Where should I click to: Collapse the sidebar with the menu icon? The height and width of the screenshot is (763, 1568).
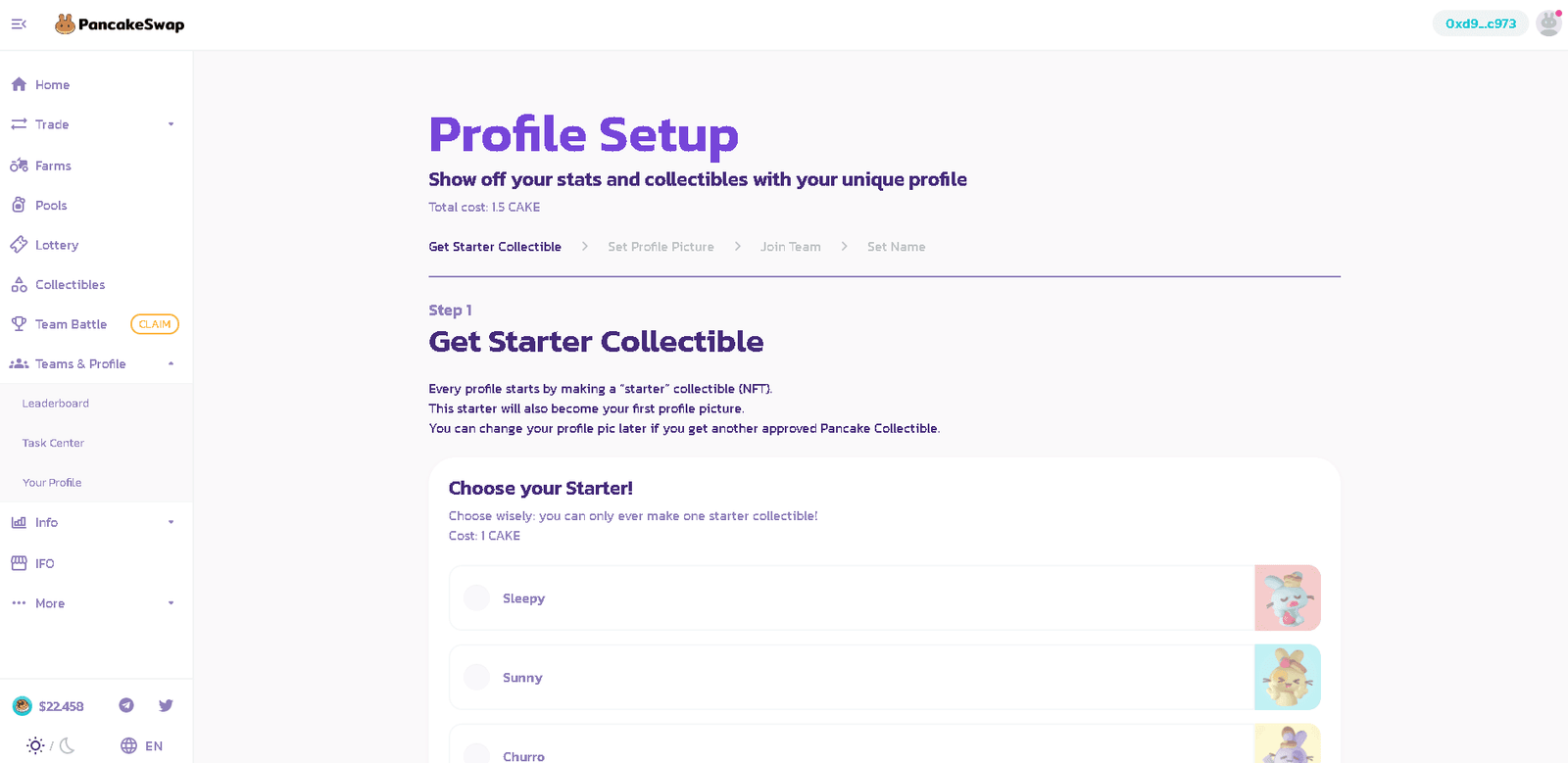click(x=19, y=24)
